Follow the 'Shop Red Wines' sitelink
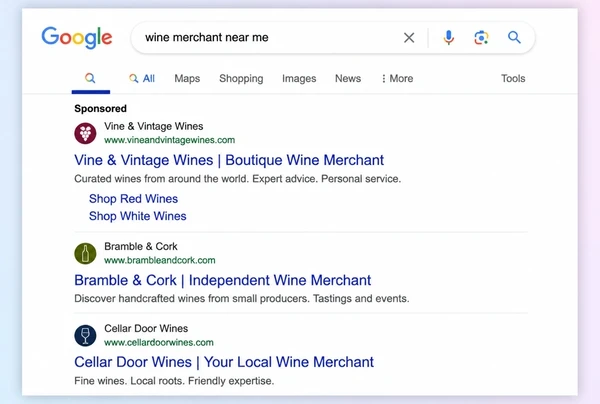 tap(134, 199)
